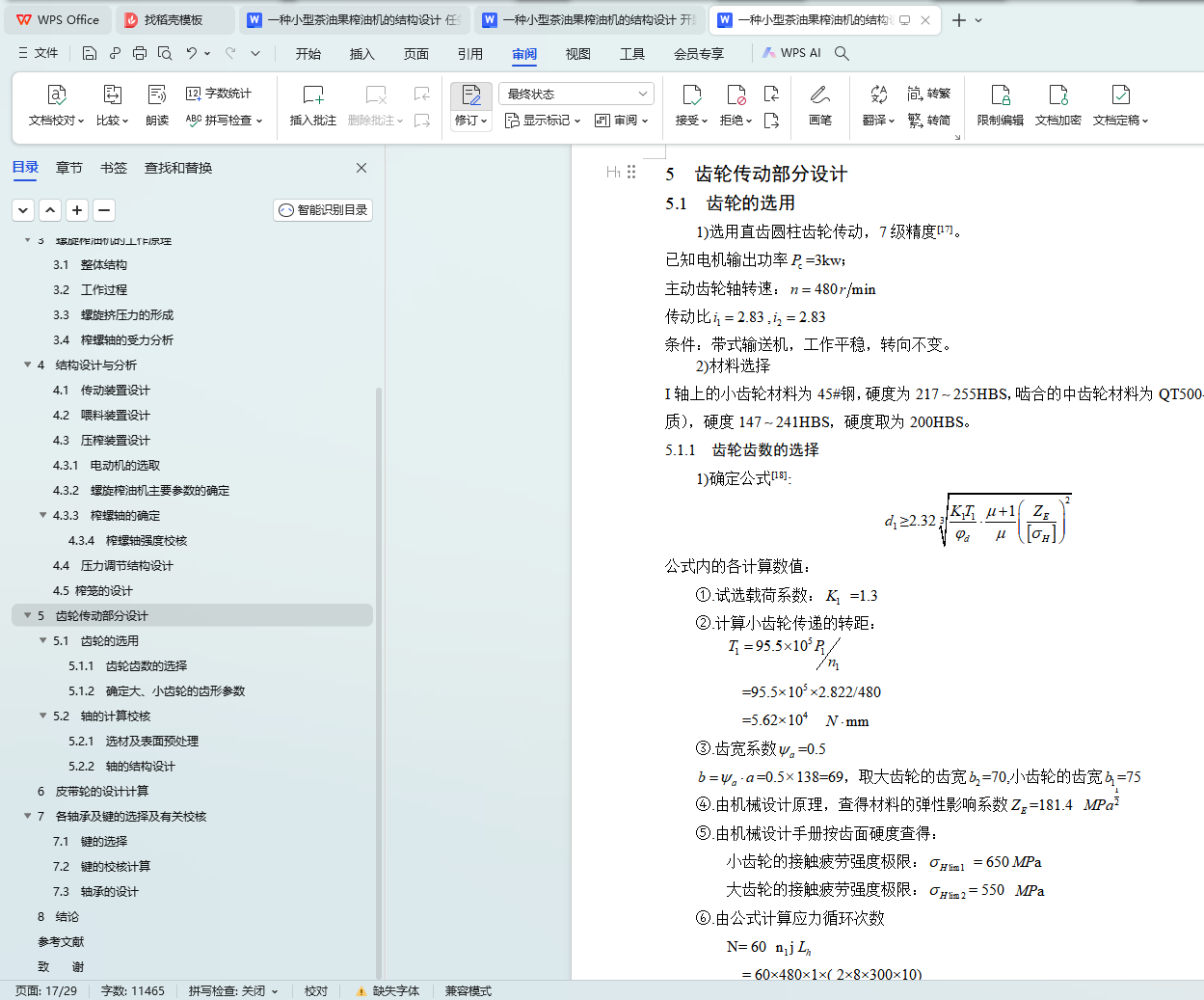The image size is (1204, 1000).
Task: Click the search magnifier next to WPS AI
Action: click(842, 53)
